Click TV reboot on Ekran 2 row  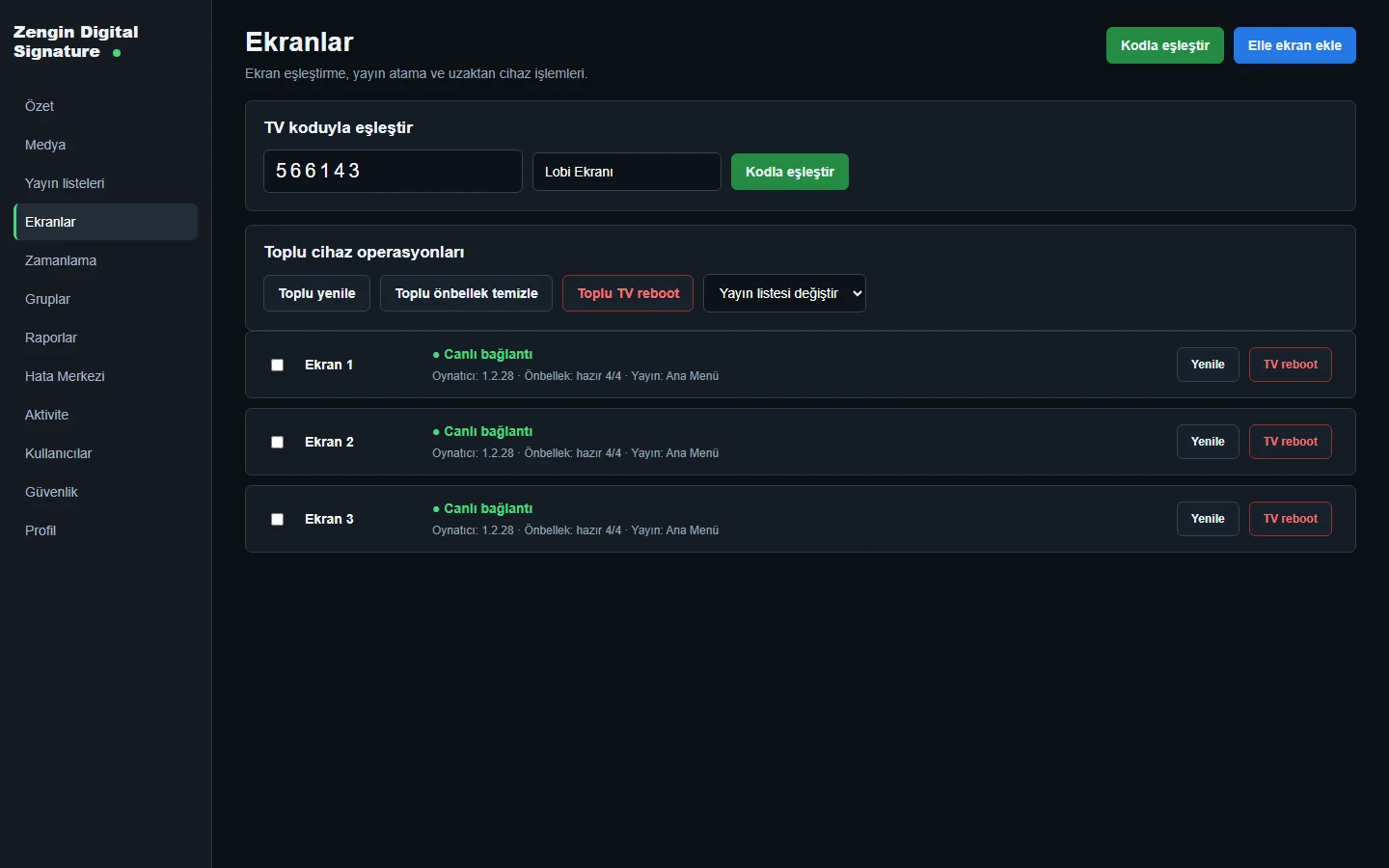pyautogui.click(x=1291, y=442)
